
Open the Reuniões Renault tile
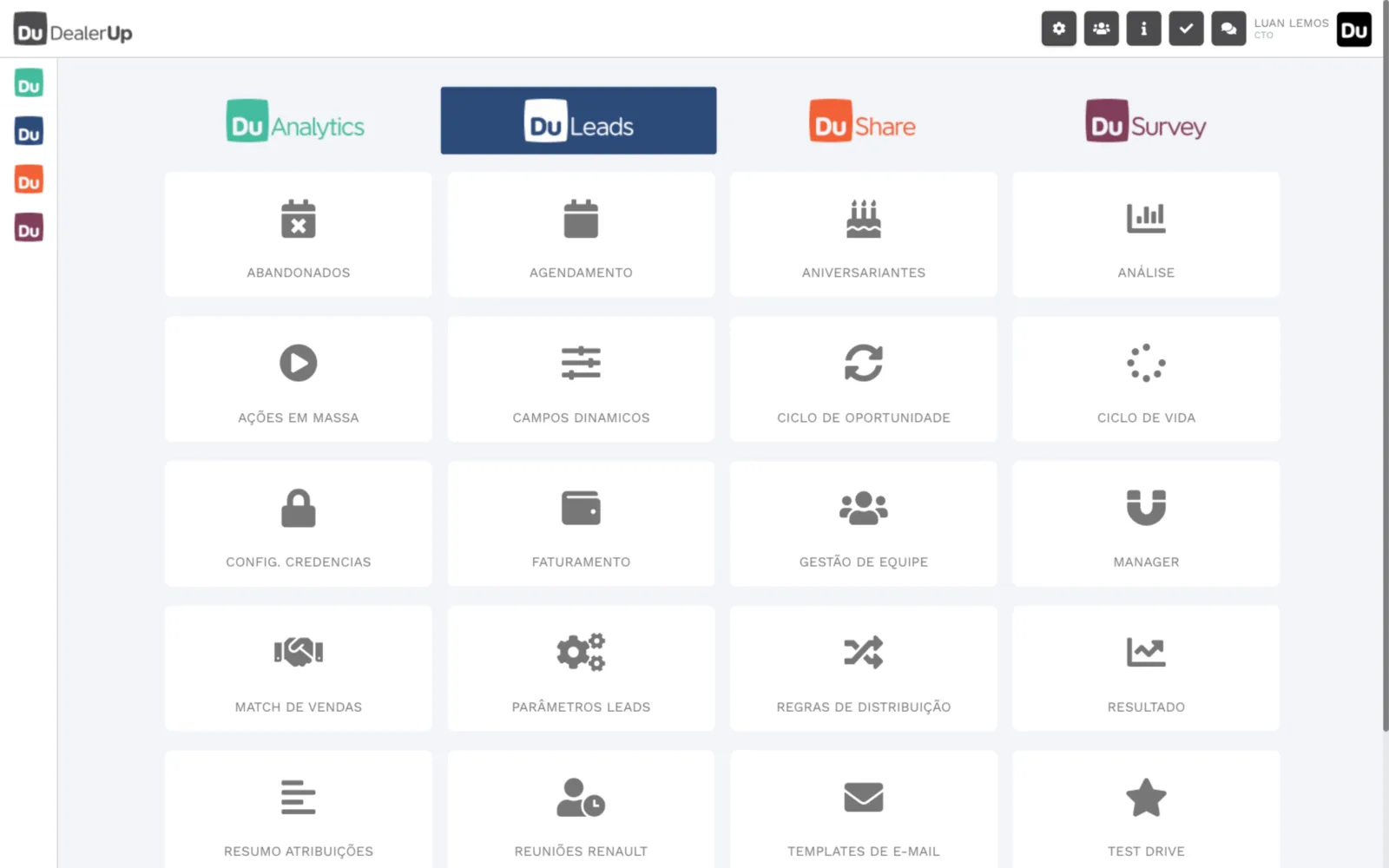581,810
